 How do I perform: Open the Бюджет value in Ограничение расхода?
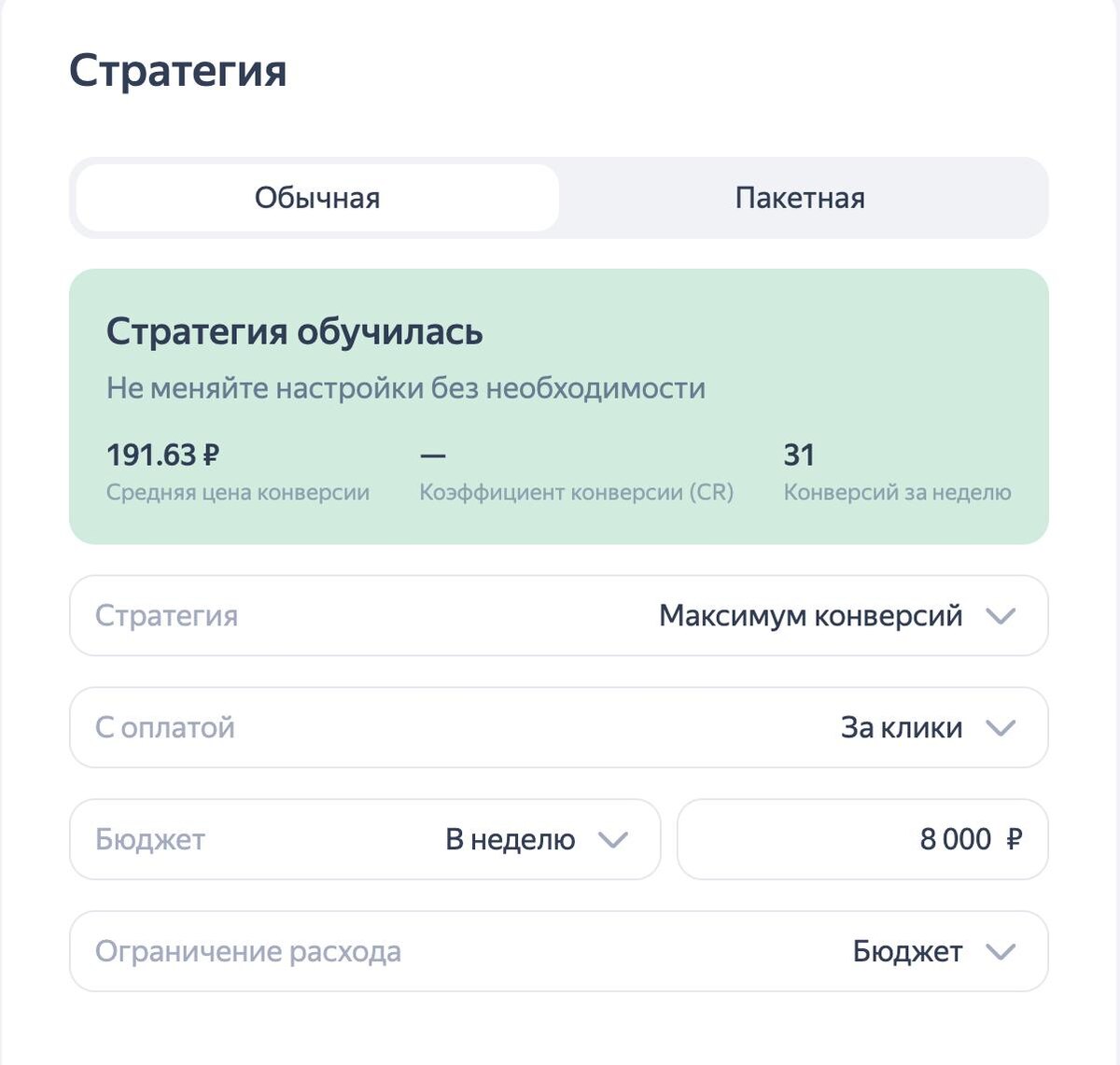[x=907, y=952]
